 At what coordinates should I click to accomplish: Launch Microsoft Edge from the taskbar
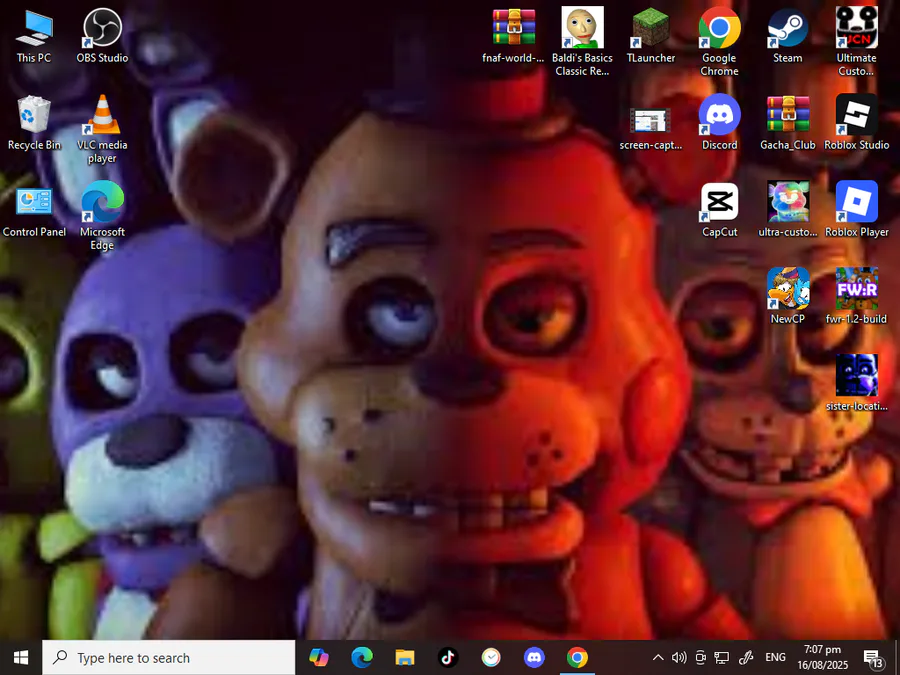(x=362, y=658)
